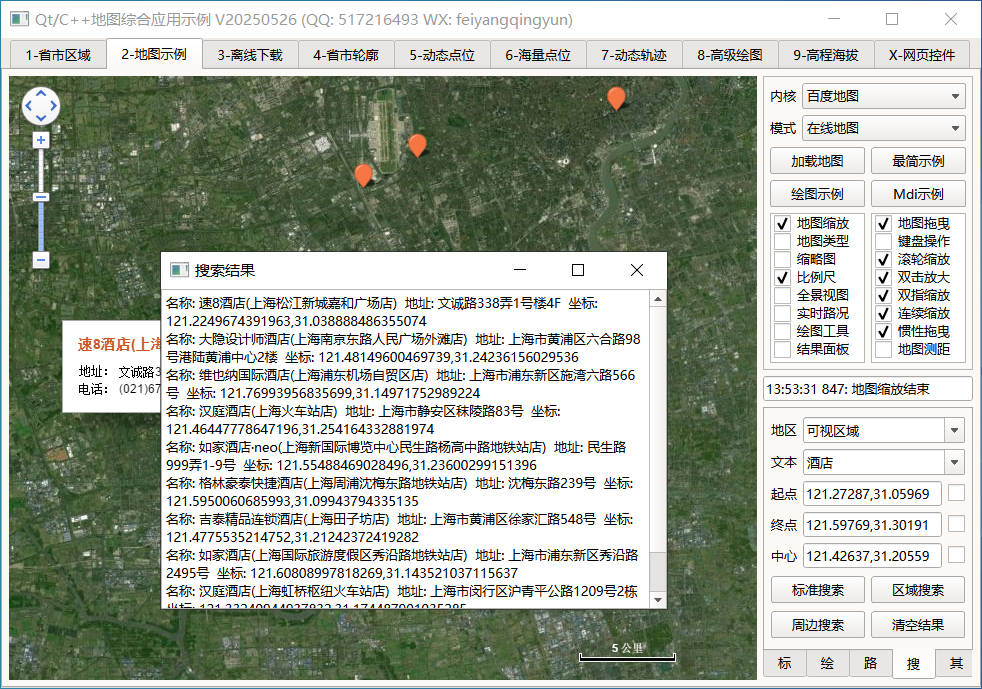Uncheck the 地图拖曳 checkbox
The height and width of the screenshot is (689, 982).
883,224
